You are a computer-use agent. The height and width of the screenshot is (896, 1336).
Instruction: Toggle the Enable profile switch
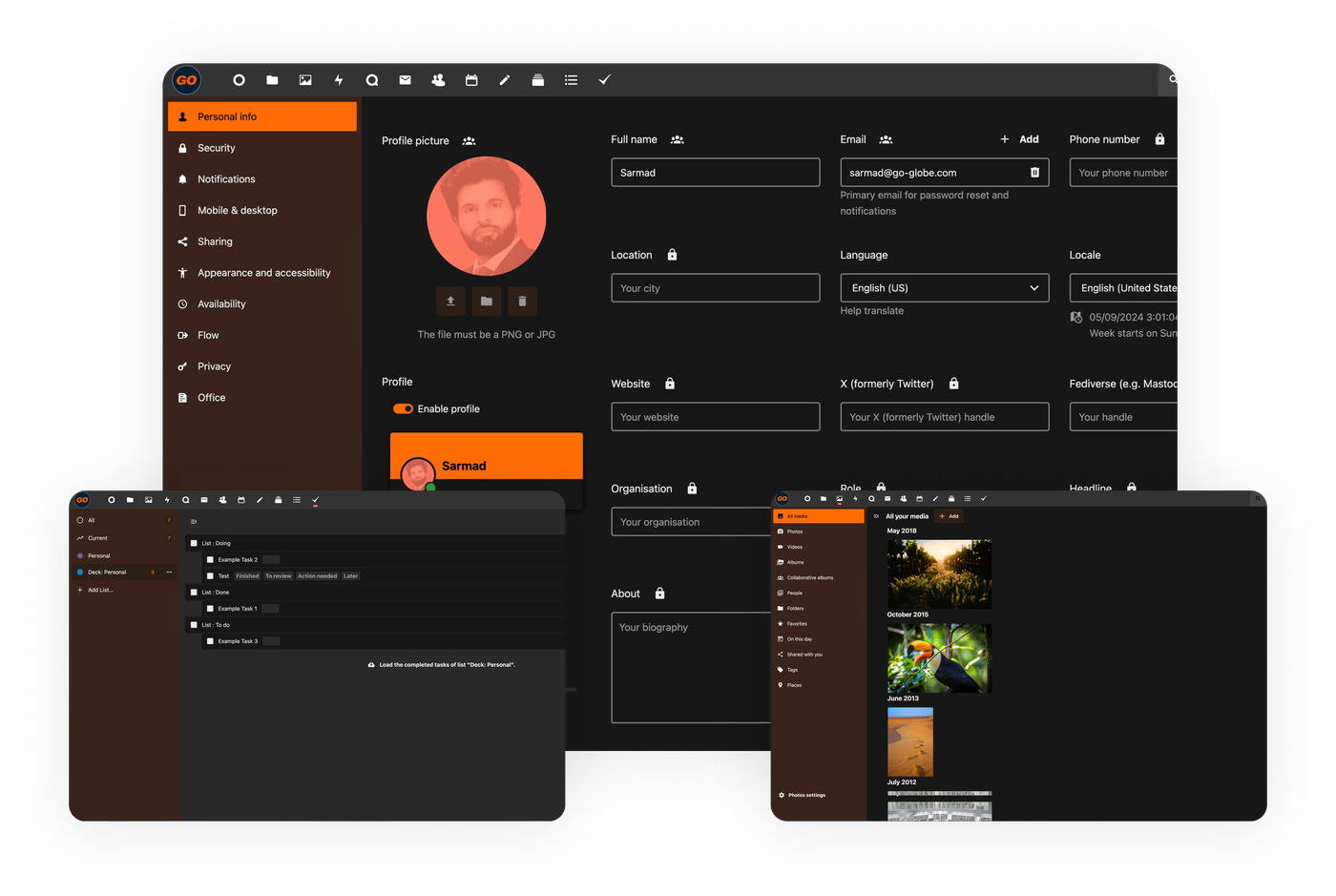click(403, 408)
